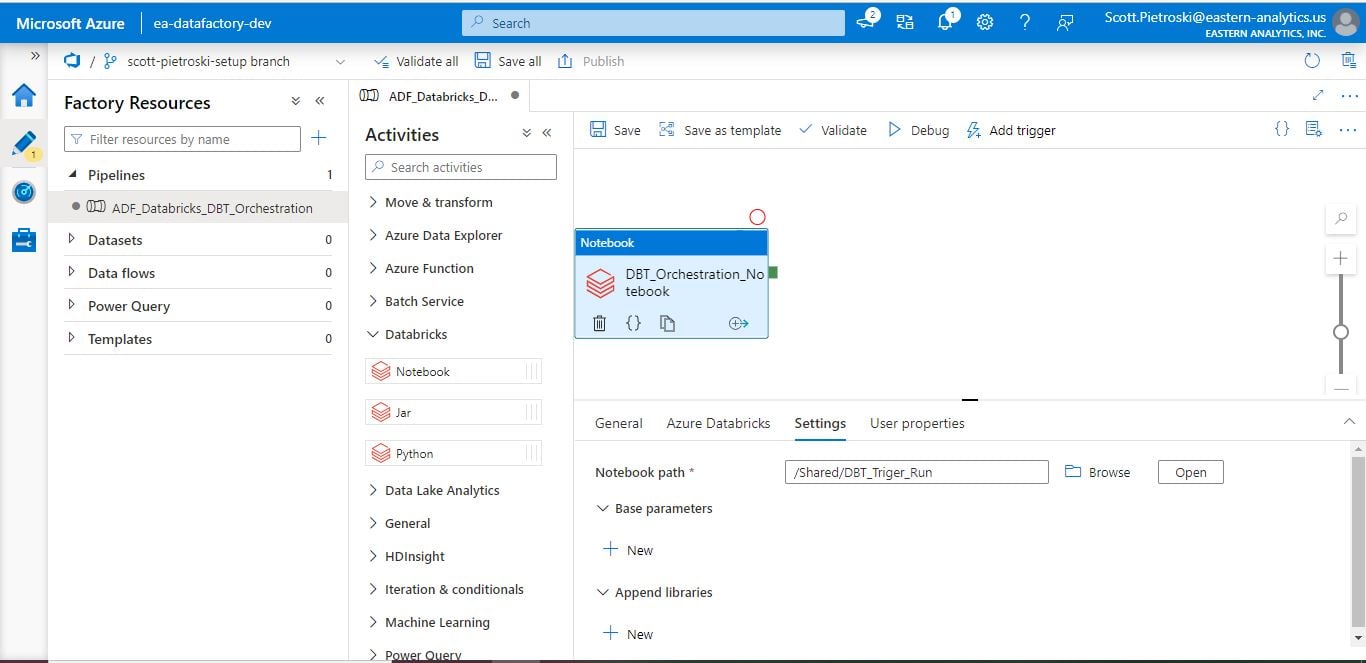
Task: Refresh the factory with the refresh icon
Action: point(1312,61)
